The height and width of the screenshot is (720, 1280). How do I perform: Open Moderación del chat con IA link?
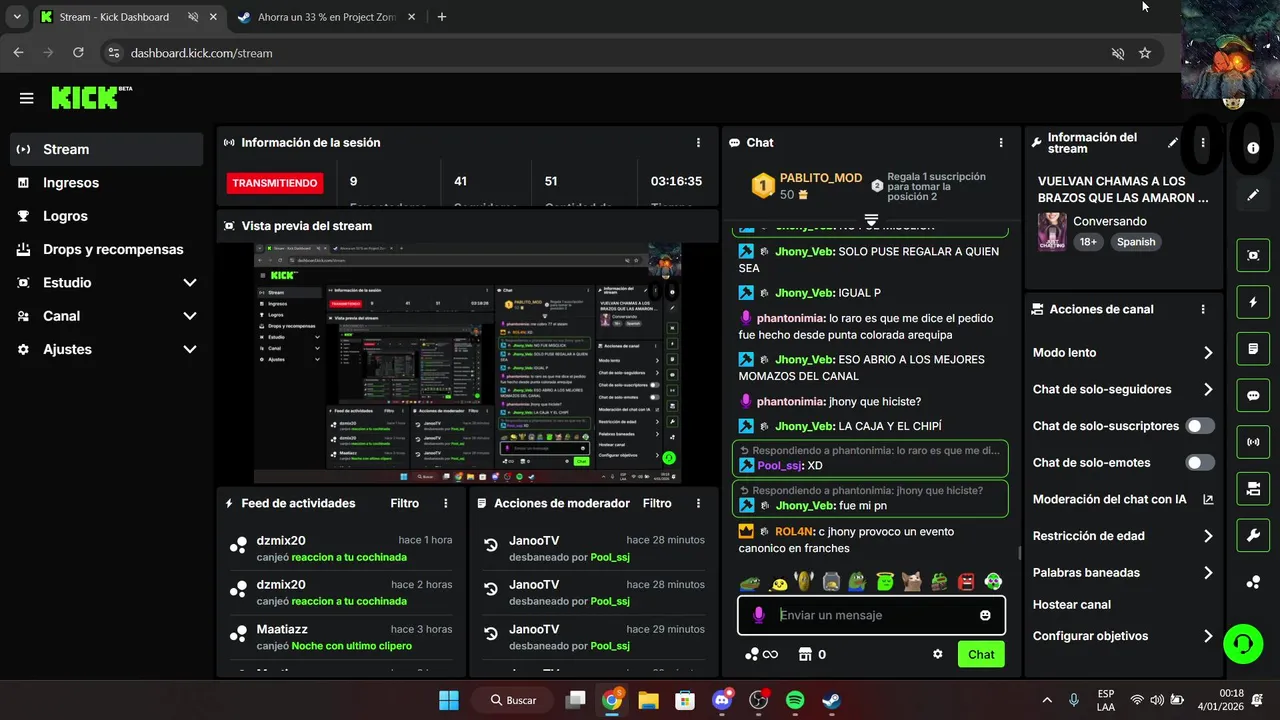1123,499
